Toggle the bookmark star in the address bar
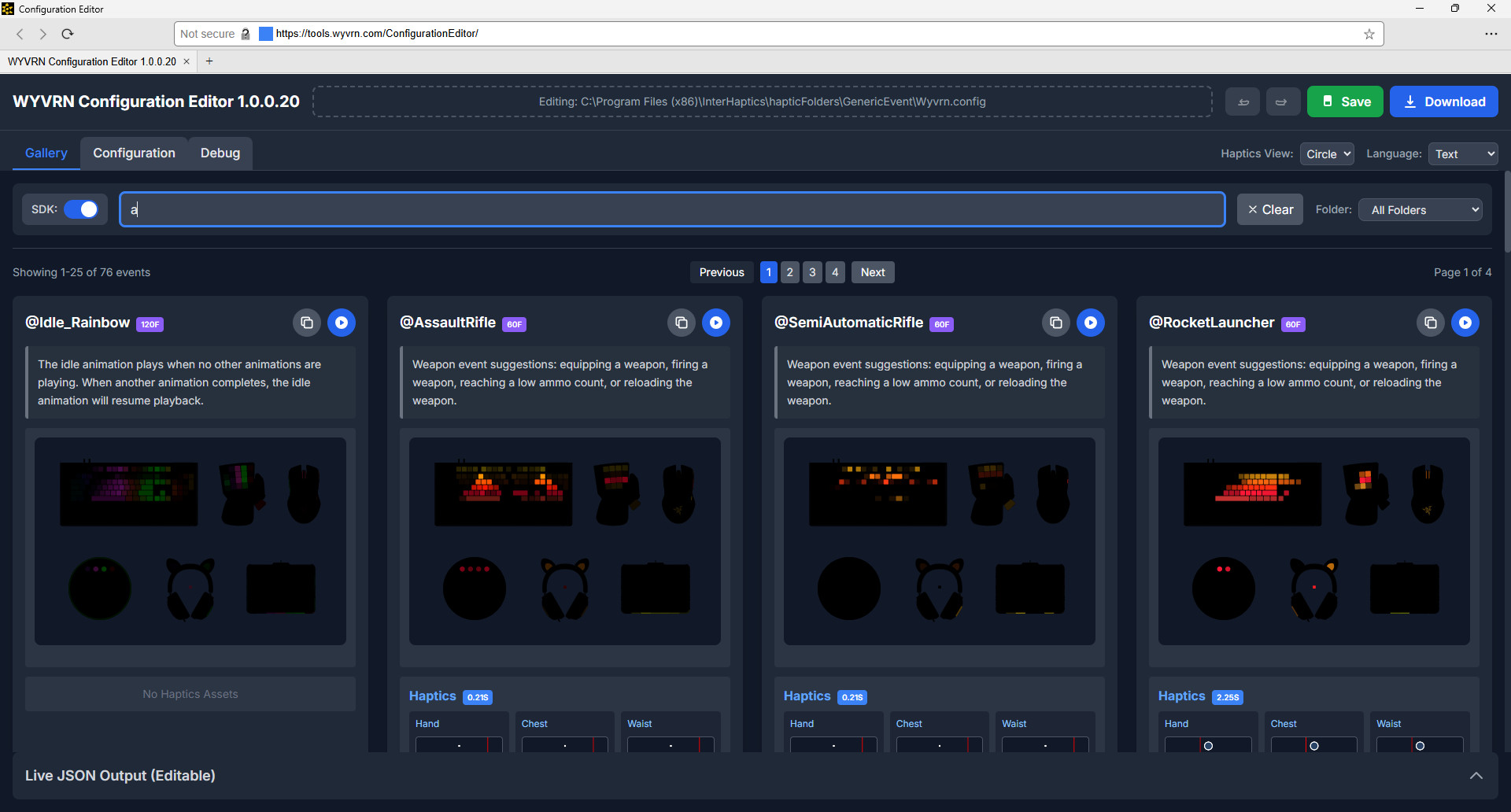Screen dimensions: 1511x812 [1369, 34]
